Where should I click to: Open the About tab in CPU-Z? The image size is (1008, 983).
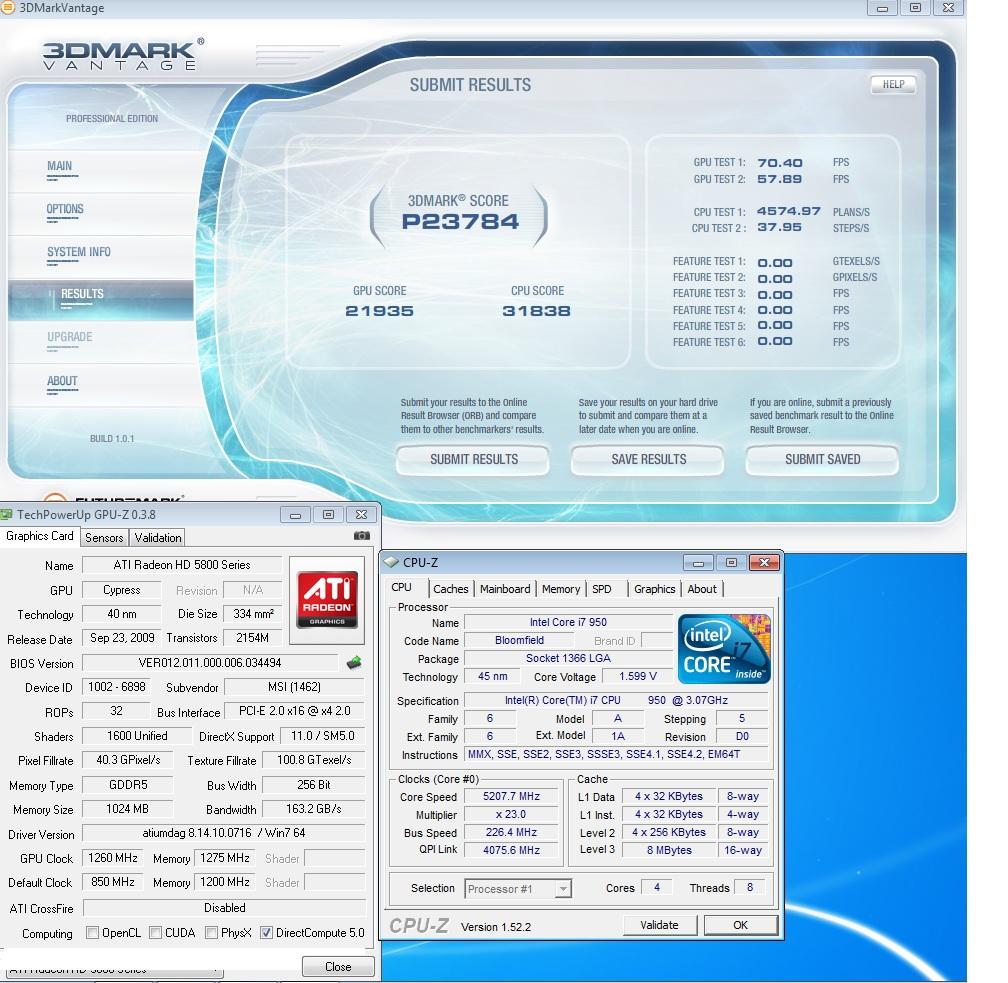point(702,589)
